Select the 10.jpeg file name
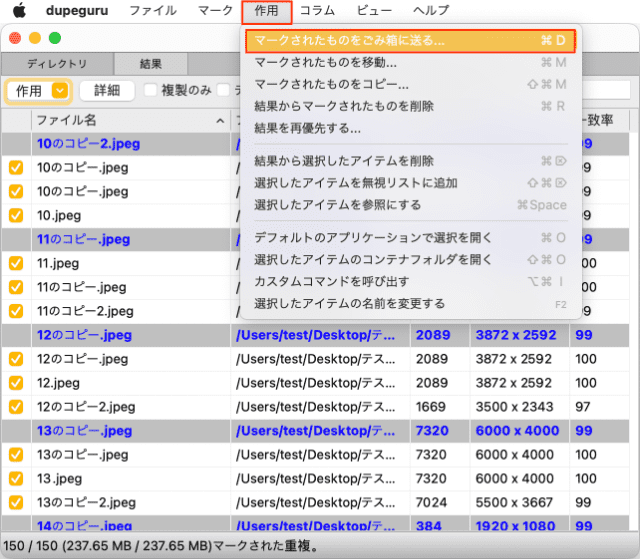 [x=59, y=215]
